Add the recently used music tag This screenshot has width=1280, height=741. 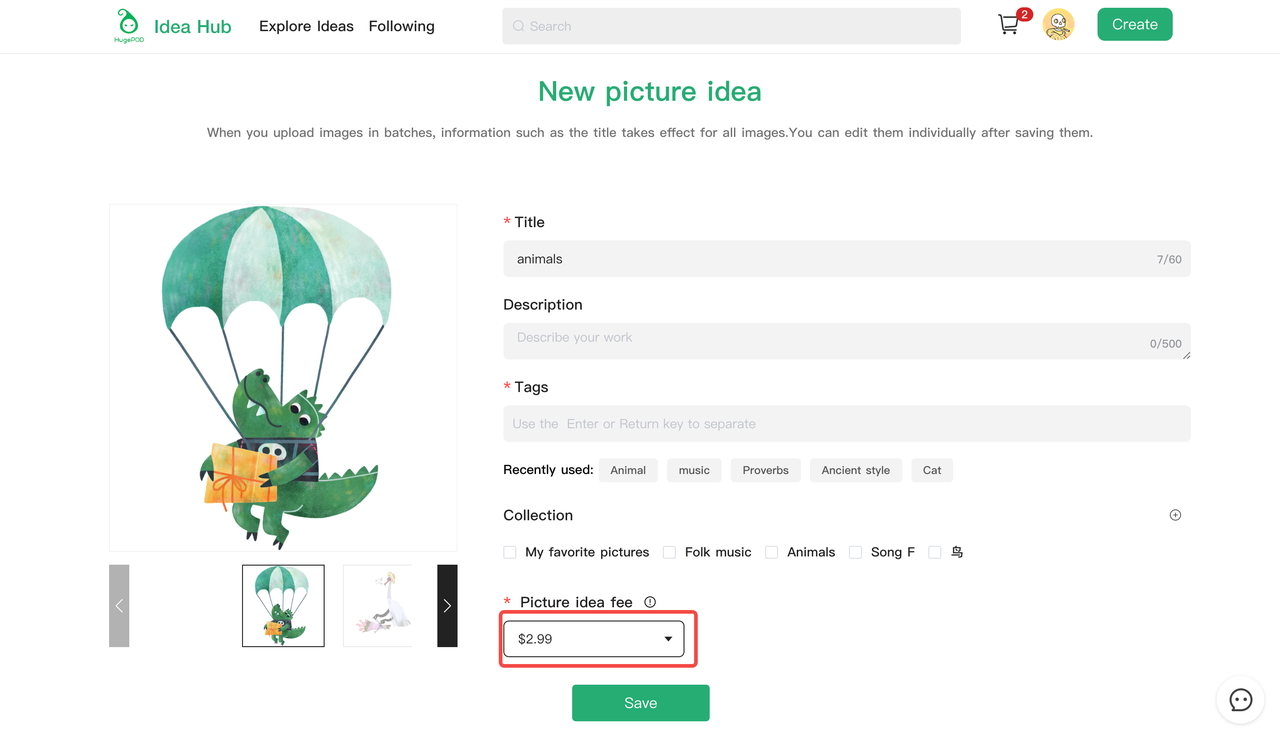point(694,470)
